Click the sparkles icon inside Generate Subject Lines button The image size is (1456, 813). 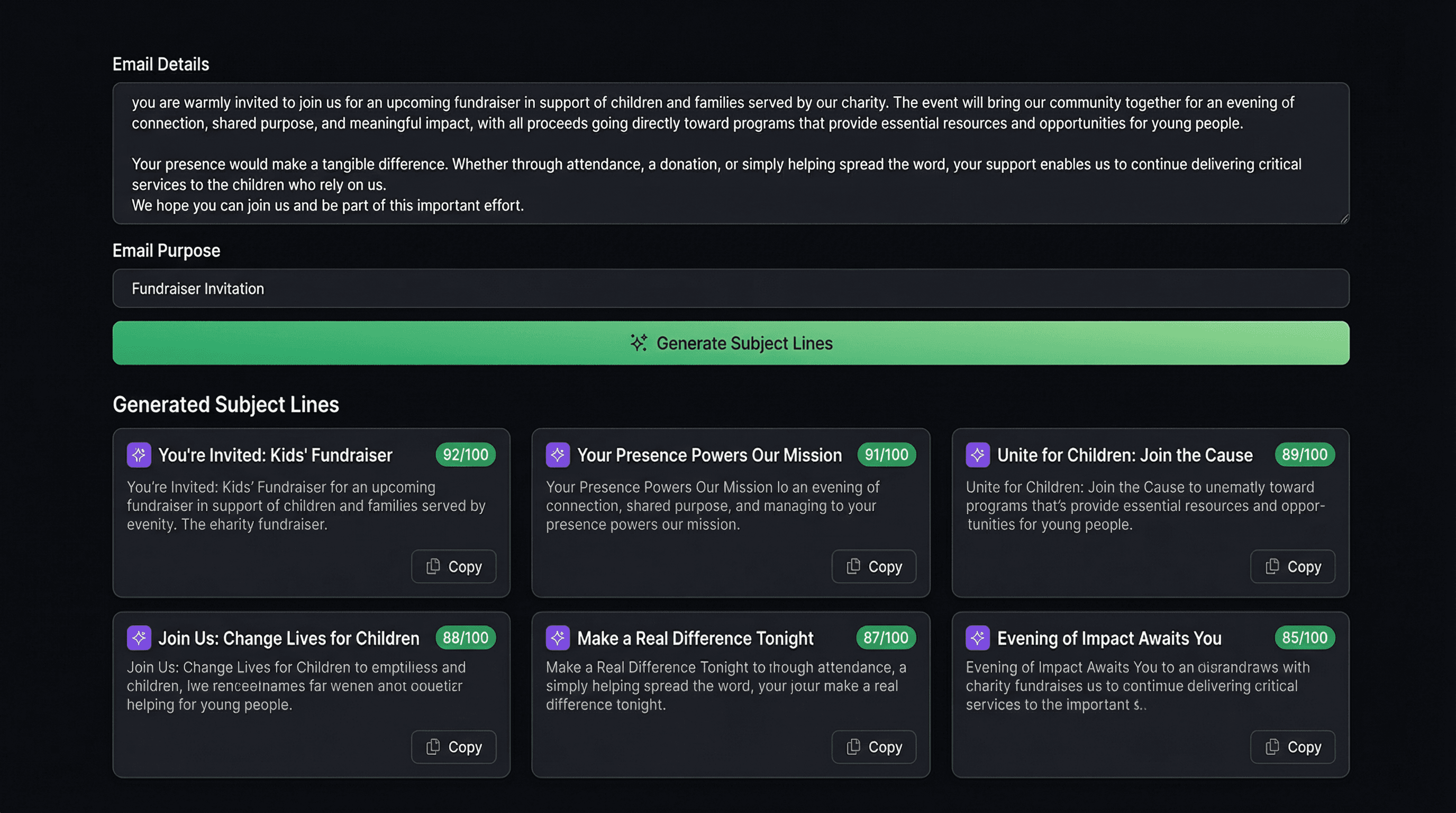click(x=639, y=342)
